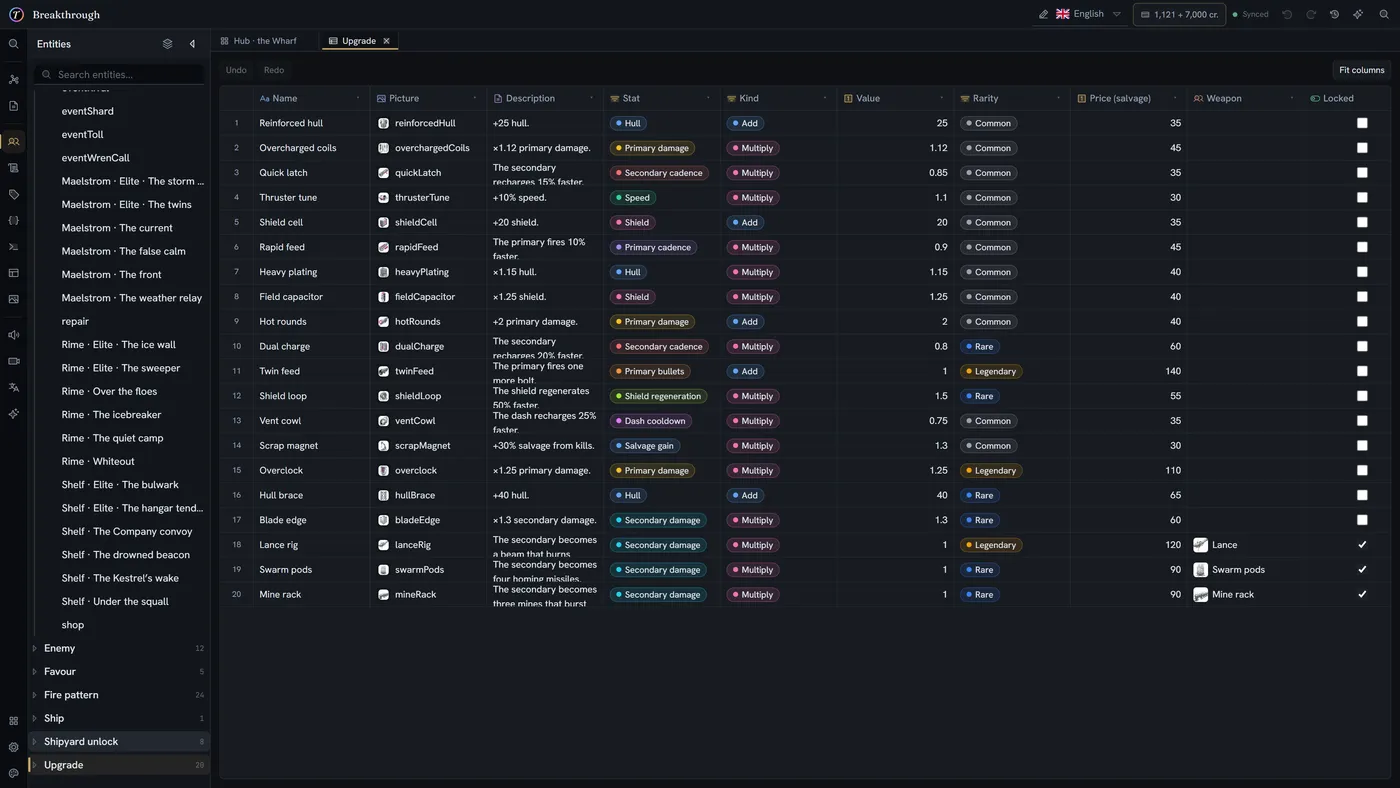Select the Upgrade tab
This screenshot has width=1400, height=788.
[358, 41]
